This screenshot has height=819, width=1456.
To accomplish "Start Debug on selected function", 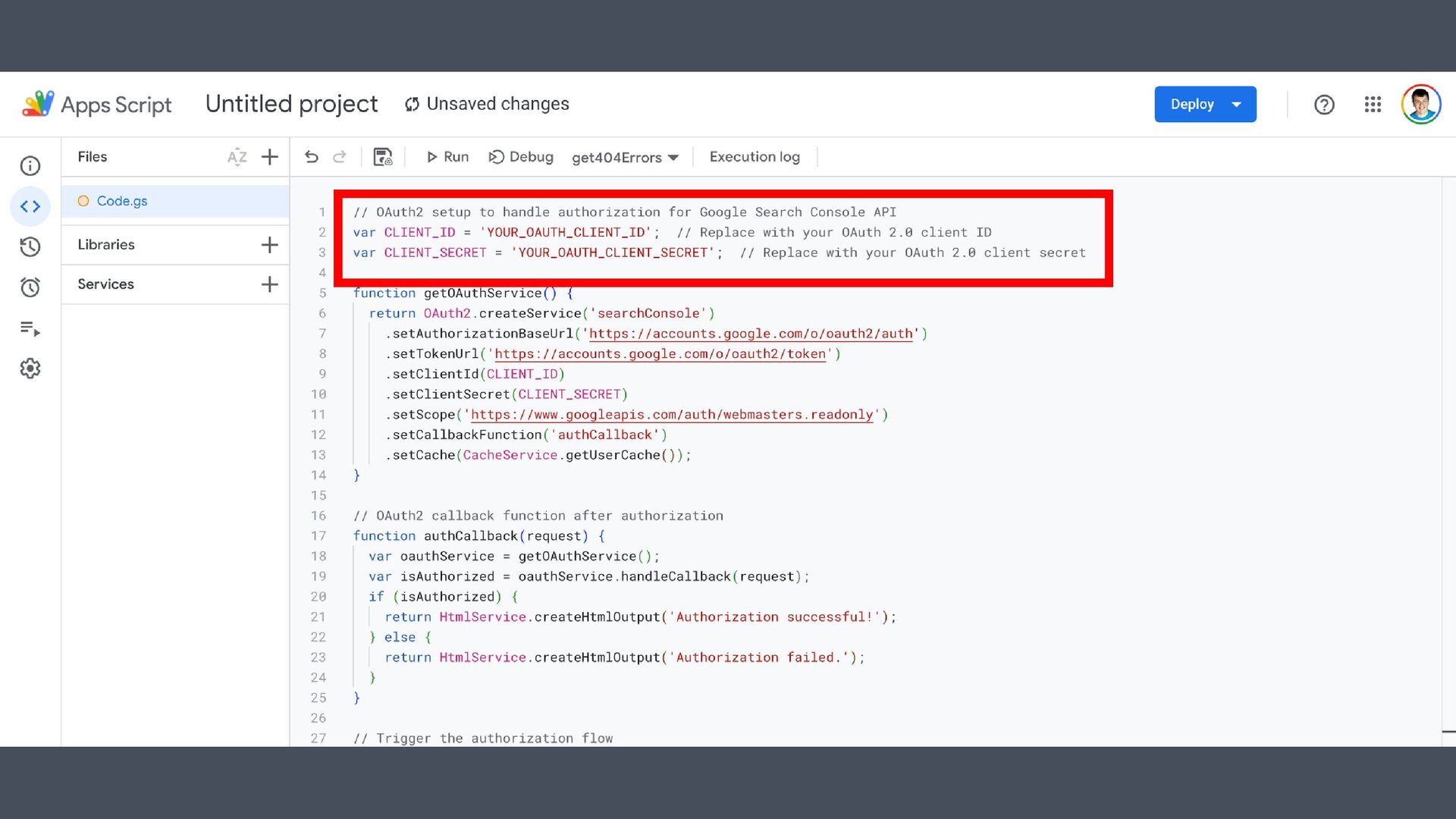I will tap(521, 157).
